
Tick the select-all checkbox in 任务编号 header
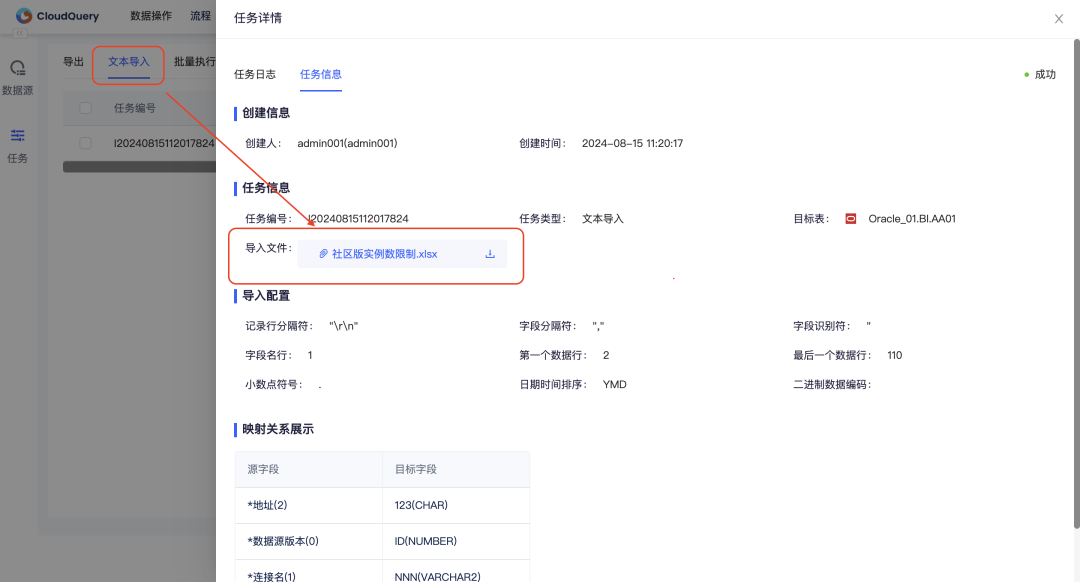click(85, 108)
